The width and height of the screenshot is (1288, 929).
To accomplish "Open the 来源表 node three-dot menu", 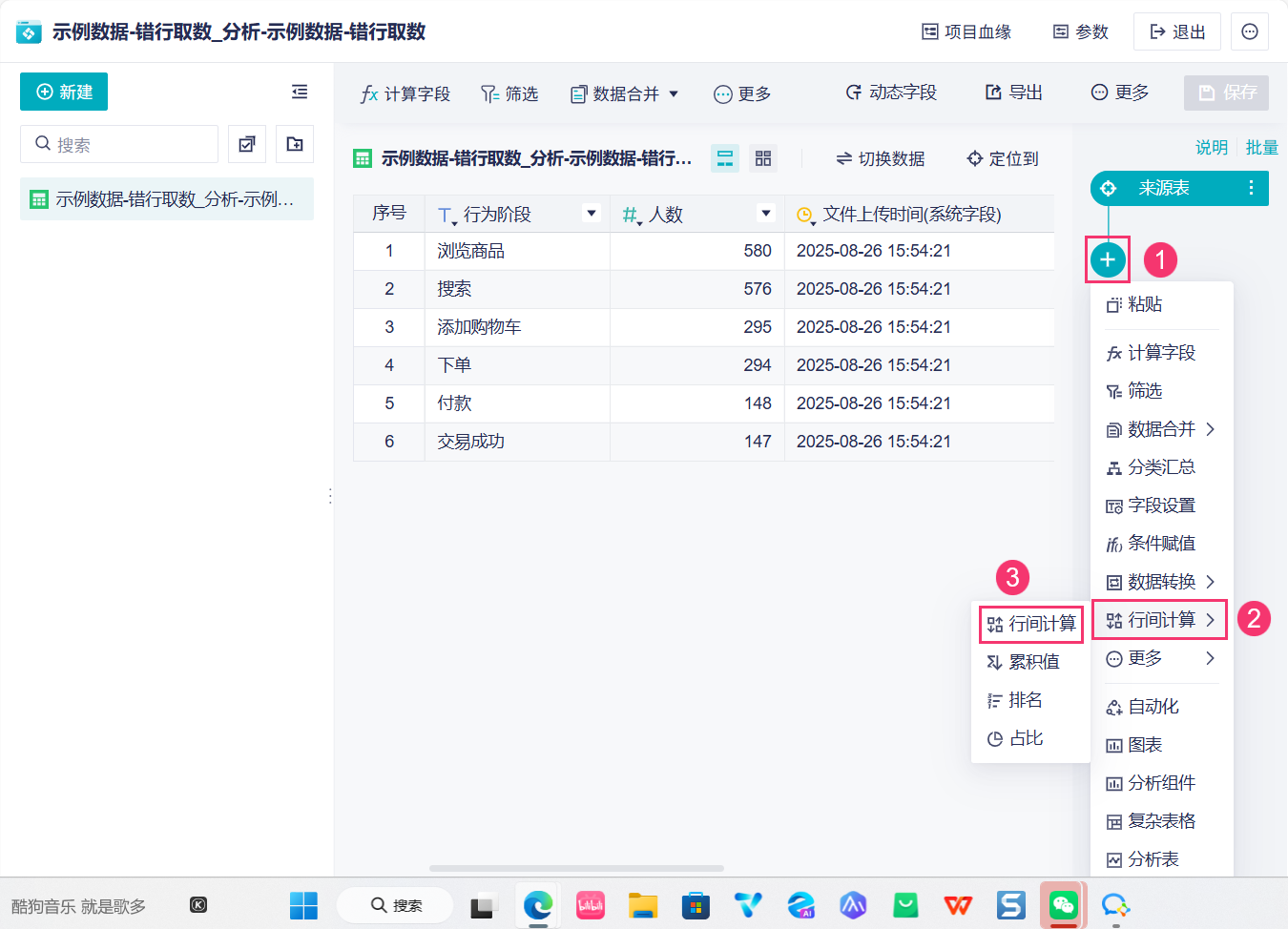I will [1251, 188].
